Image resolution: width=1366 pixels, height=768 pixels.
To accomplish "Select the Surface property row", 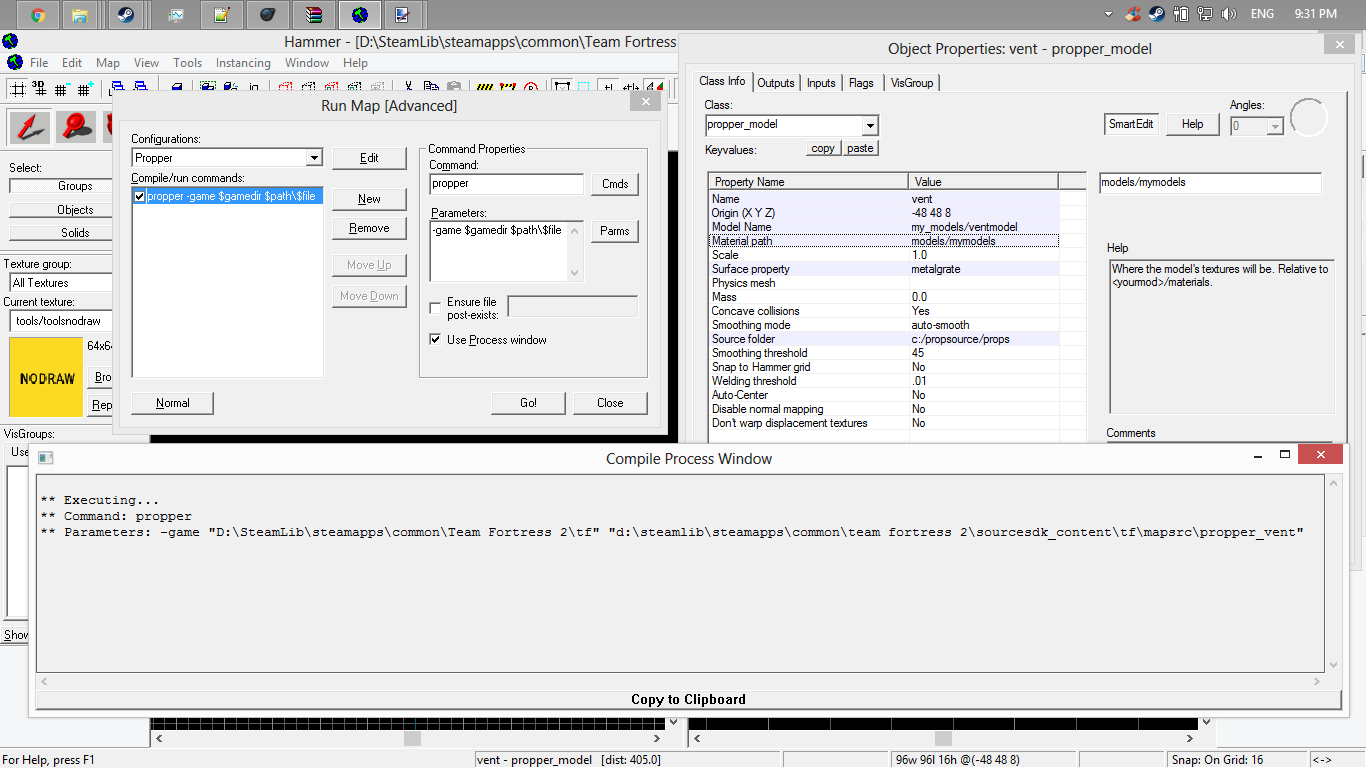I will (x=884, y=269).
